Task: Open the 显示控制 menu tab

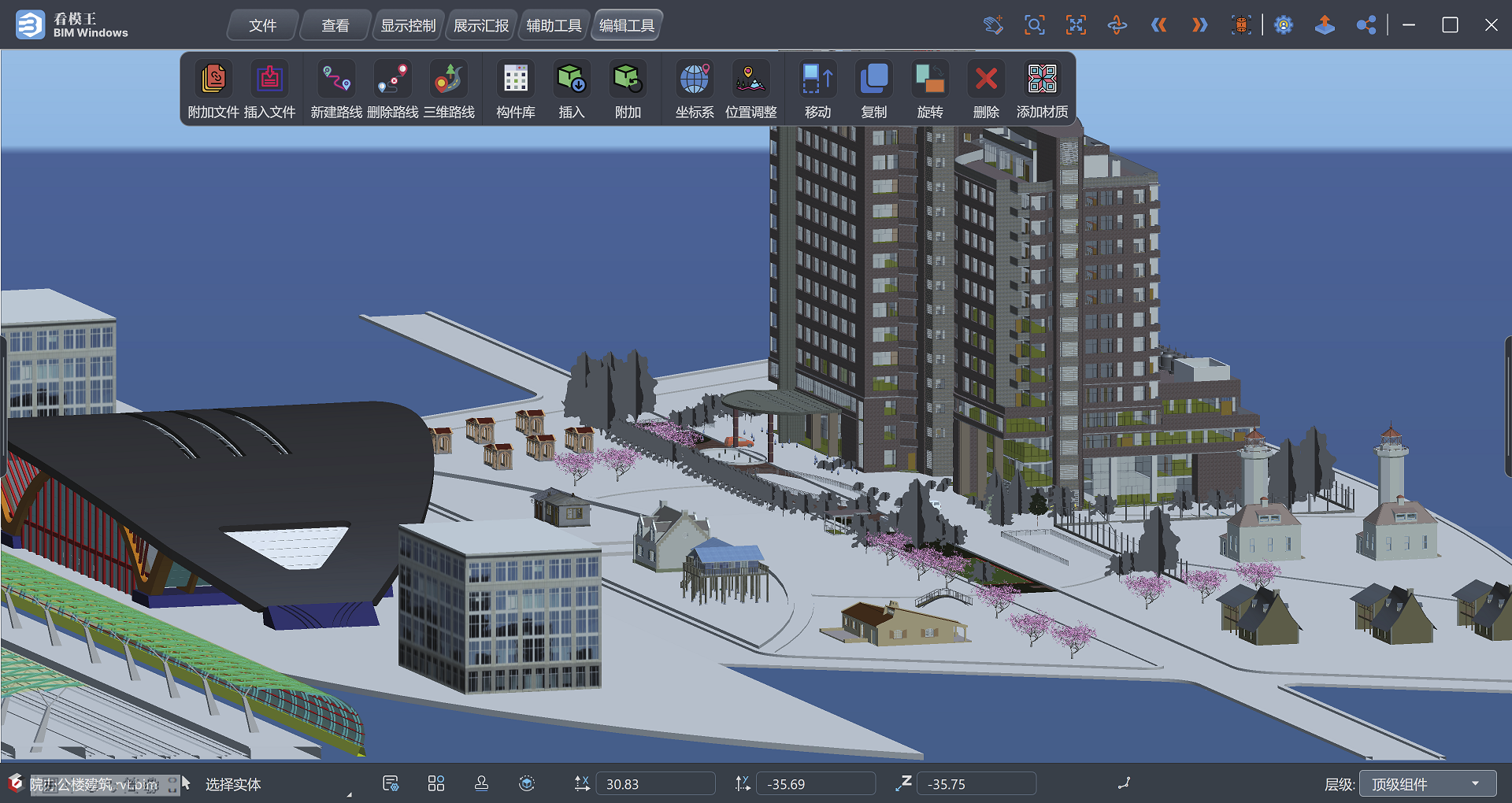Action: click(408, 25)
